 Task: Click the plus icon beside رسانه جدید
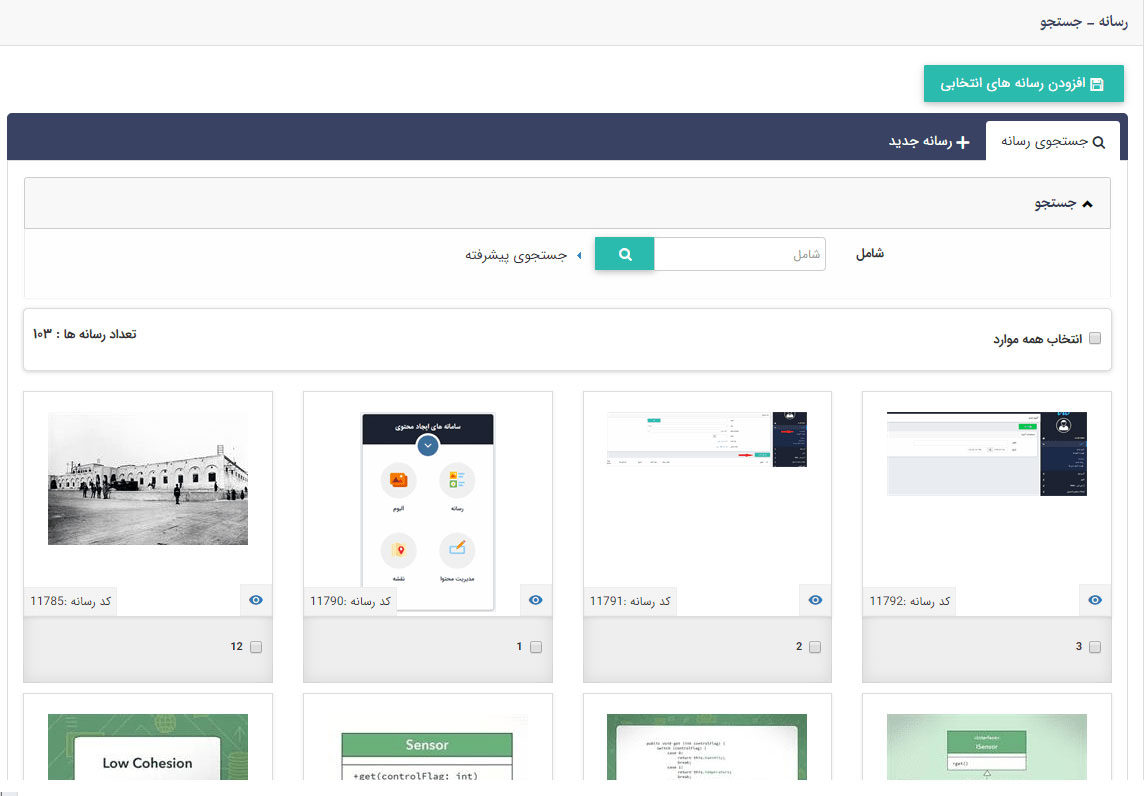point(963,142)
